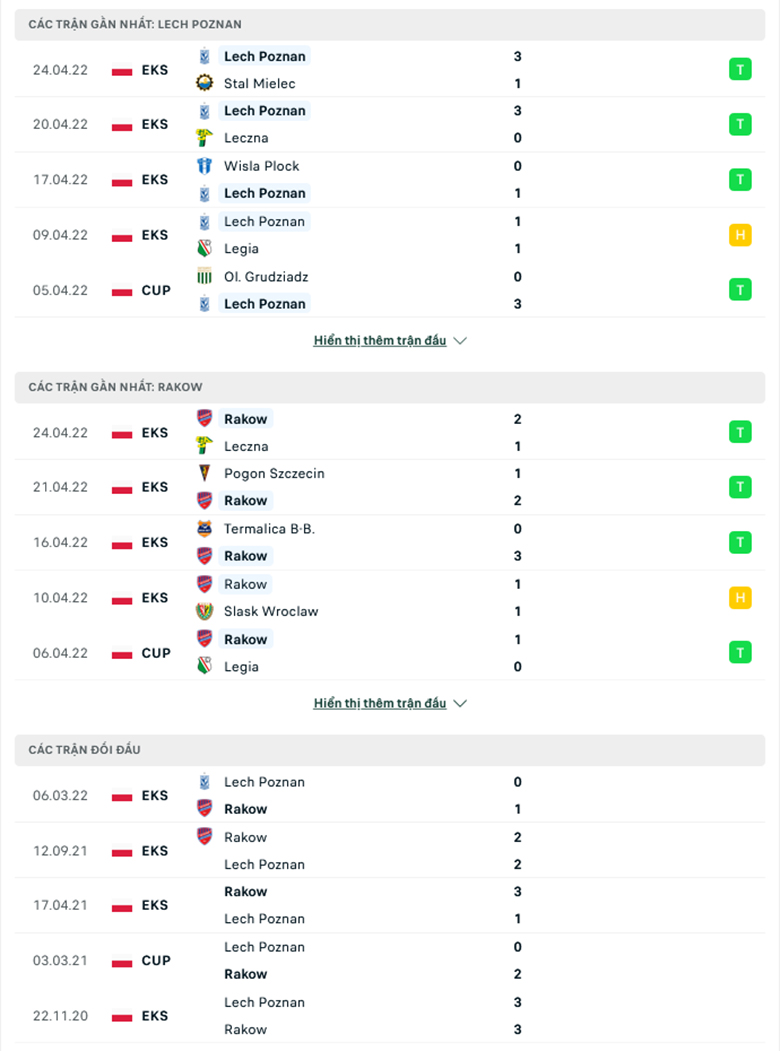Image resolution: width=780 pixels, height=1051 pixels.
Task: Click the Slask Wroclaw crest icon
Action: coord(204,611)
